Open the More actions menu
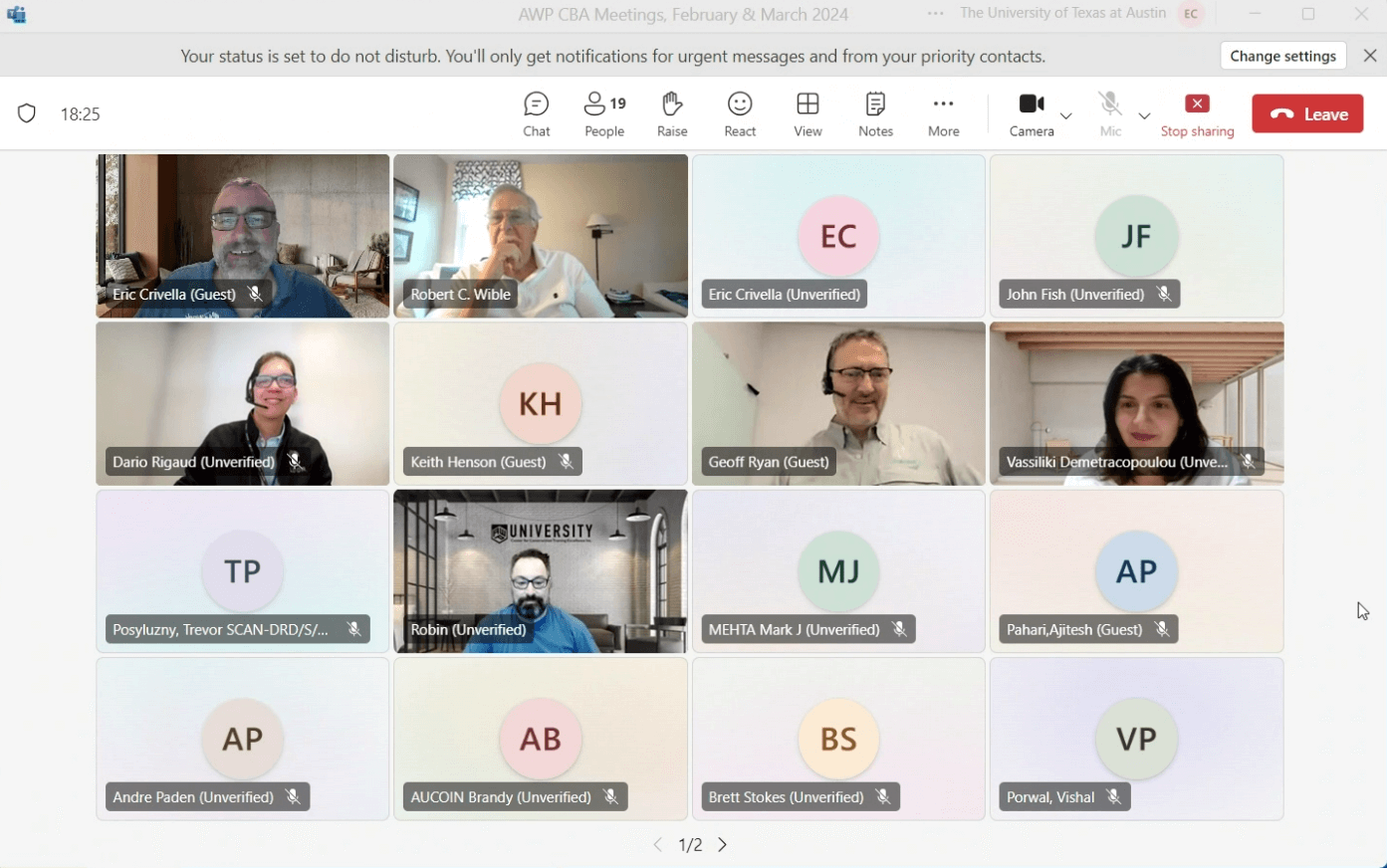Image resolution: width=1387 pixels, height=868 pixels. pos(943,113)
